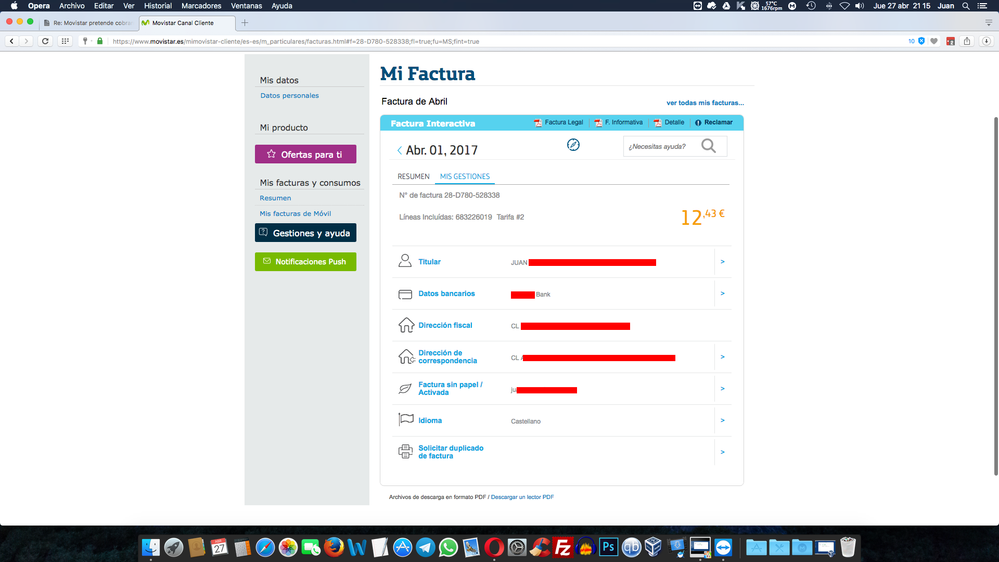999x562 pixels.
Task: Expand the Idioma row chevron
Action: coord(722,421)
